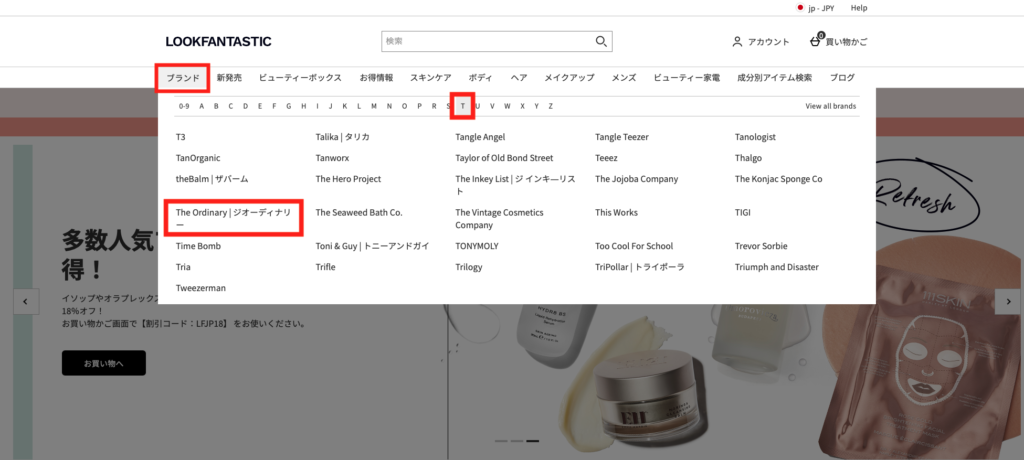This screenshot has width=1024, height=460.
Task: Open Tangle Angel brand
Action: 480,137
